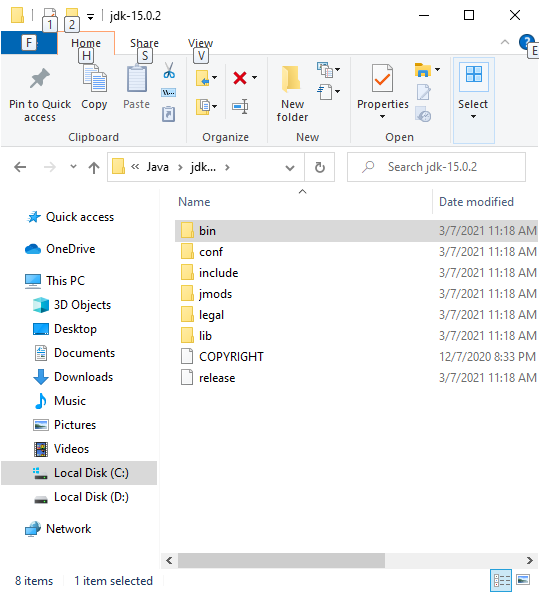Screen dimensions: 539x593
Task: Click the Rename icon
Action: pyautogui.click(x=240, y=106)
